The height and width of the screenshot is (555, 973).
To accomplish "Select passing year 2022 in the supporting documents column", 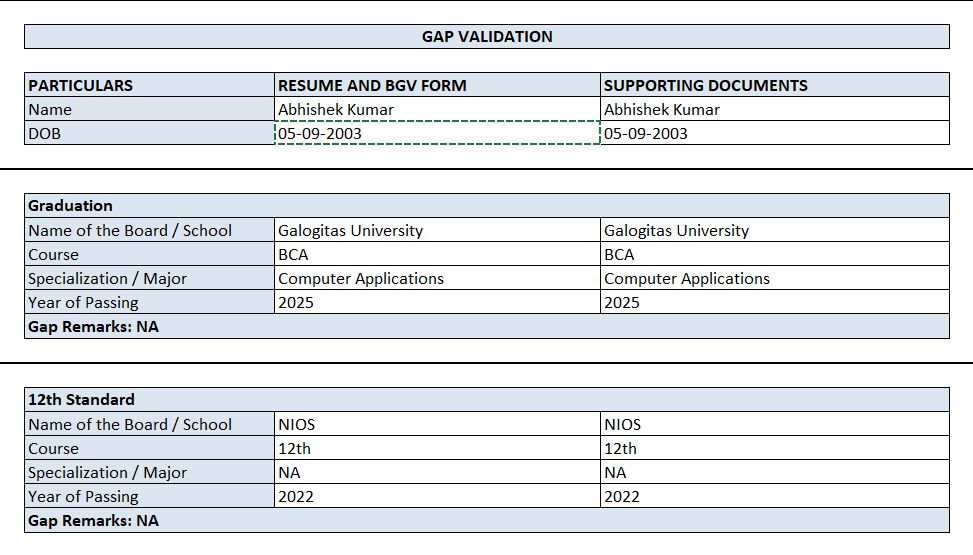I will click(775, 496).
